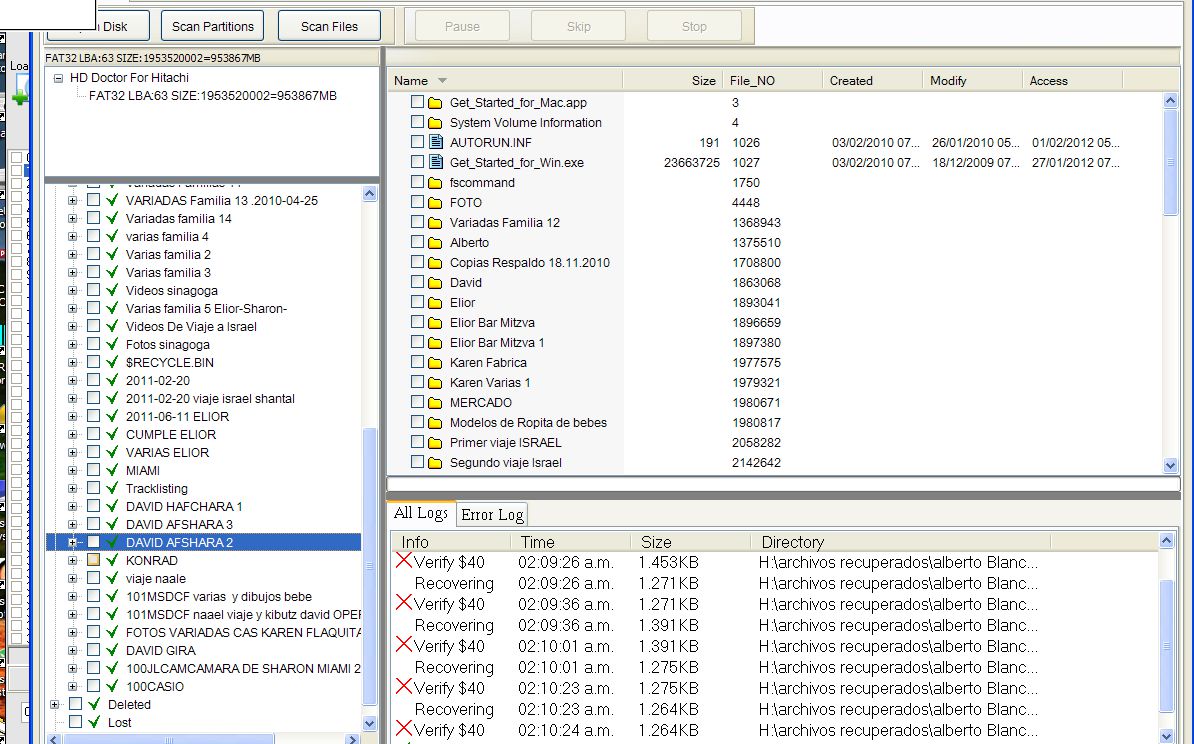Image resolution: width=1194 pixels, height=744 pixels.
Task: Click the Copias Respaldo 18.11.2010 folder icon
Action: (435, 263)
